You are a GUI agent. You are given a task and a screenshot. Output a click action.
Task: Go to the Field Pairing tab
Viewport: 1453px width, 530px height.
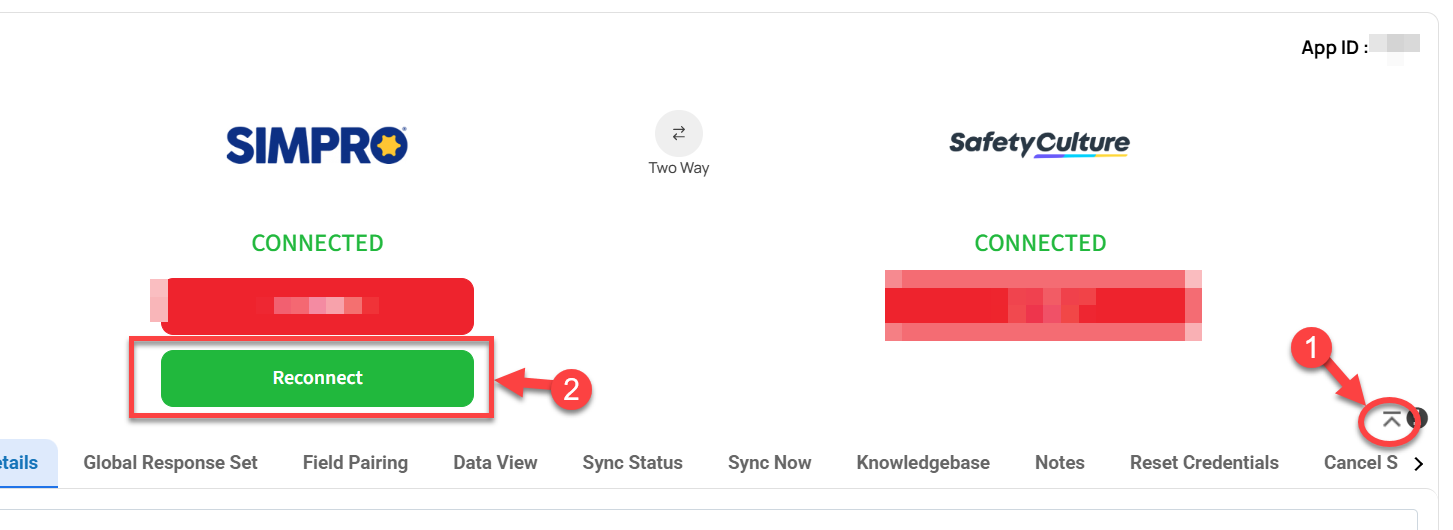(x=355, y=463)
